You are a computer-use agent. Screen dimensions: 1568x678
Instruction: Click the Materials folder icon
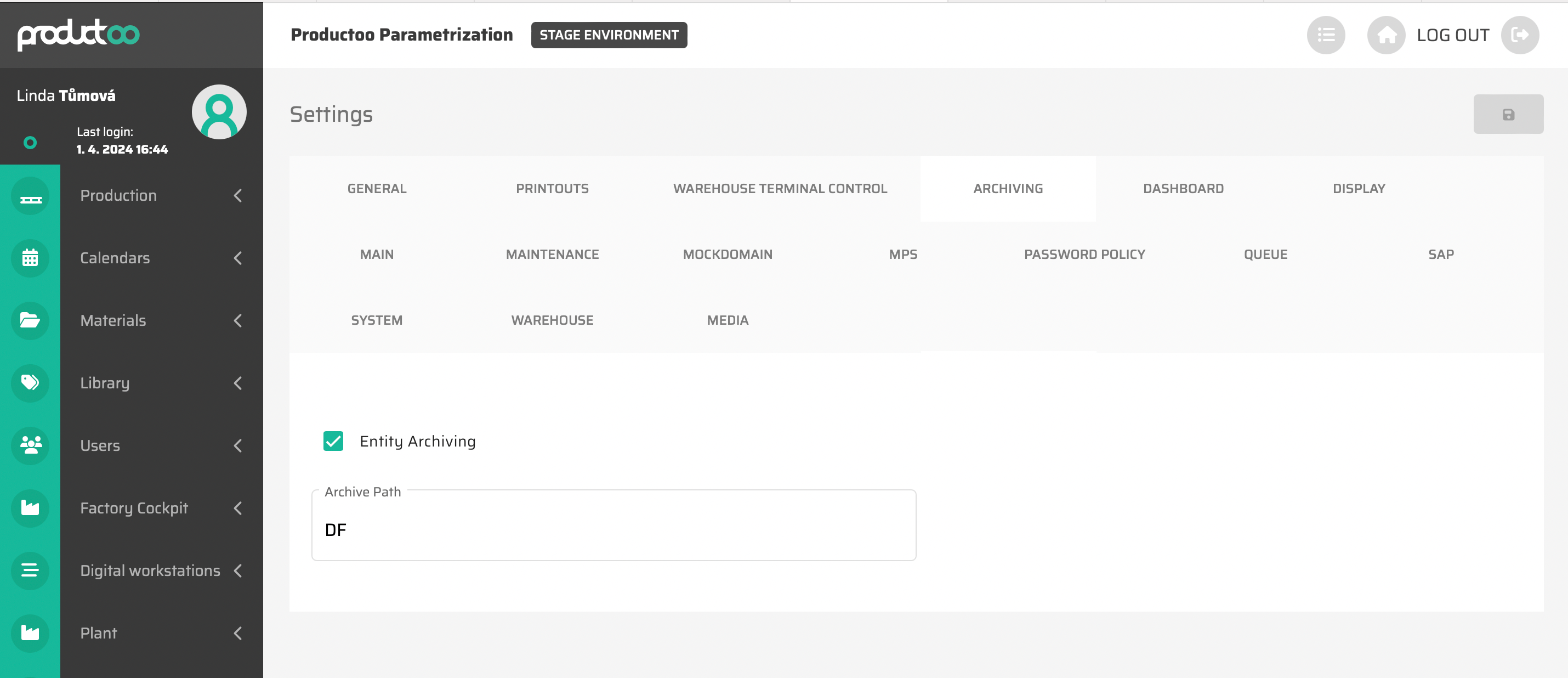30,320
